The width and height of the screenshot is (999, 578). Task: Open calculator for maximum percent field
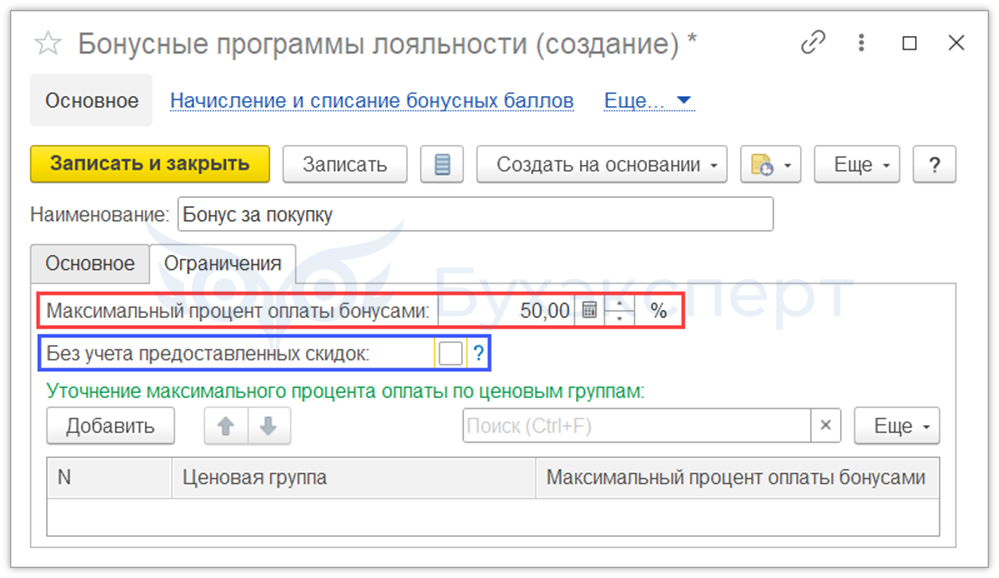(590, 311)
